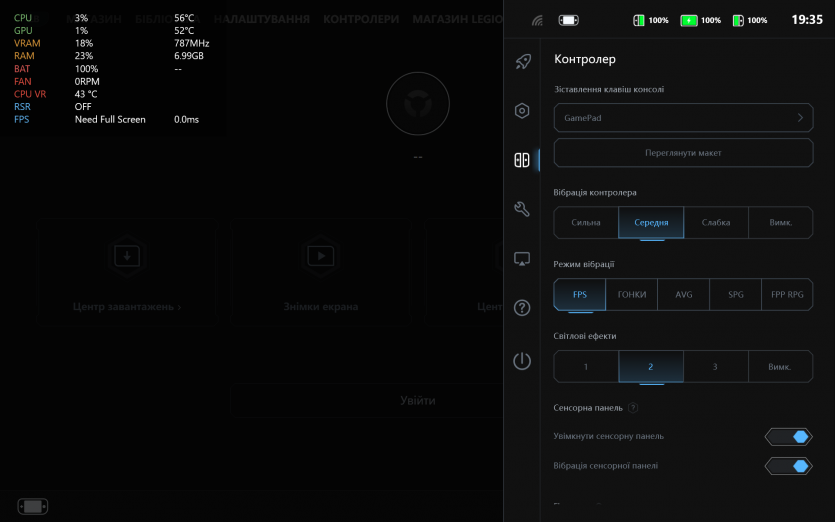Screen dimensions: 835x522
Task: Open the hexagon settings tab in sidebar
Action: pyautogui.click(x=522, y=111)
